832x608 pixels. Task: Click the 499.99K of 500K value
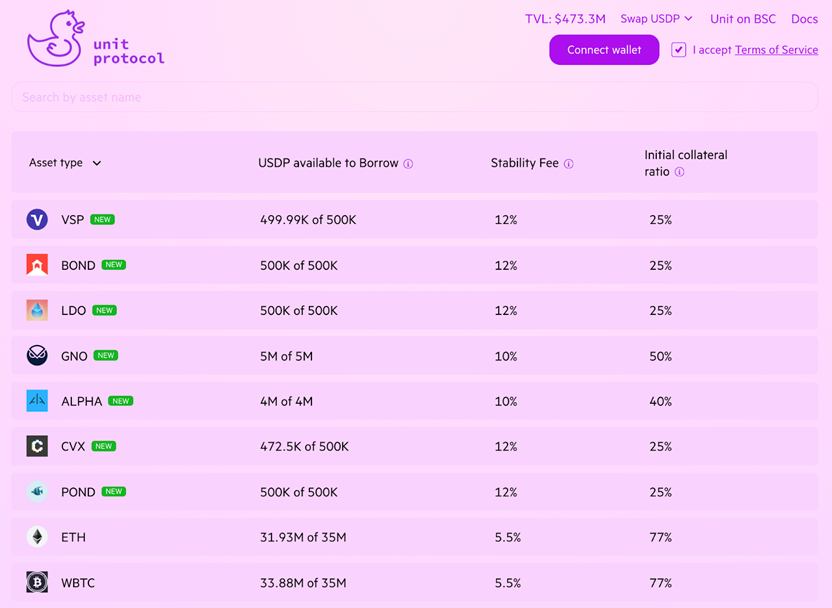click(x=308, y=220)
